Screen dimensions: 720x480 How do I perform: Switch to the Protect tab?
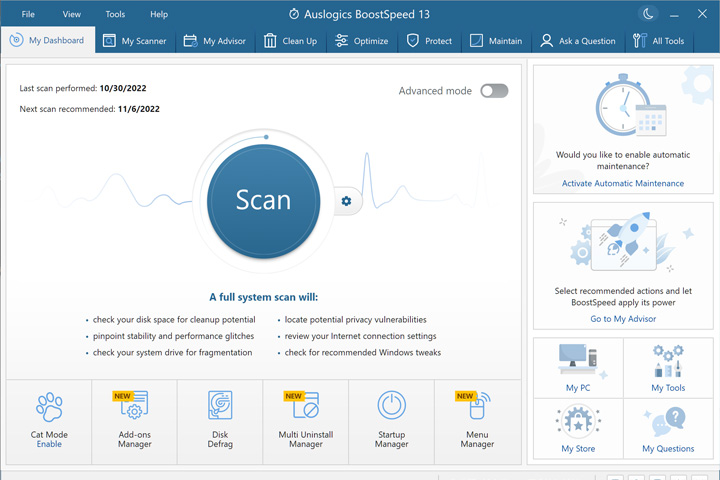pos(429,41)
